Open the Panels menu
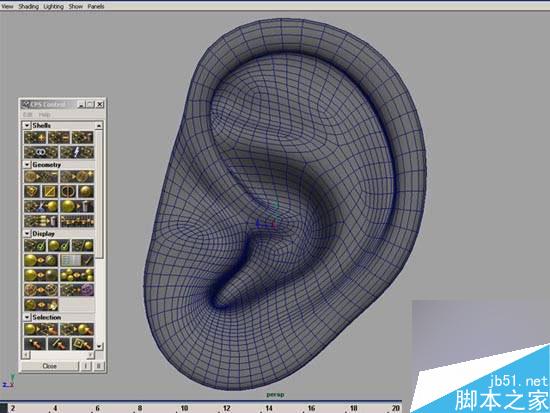The width and height of the screenshot is (550, 413). 96,6
